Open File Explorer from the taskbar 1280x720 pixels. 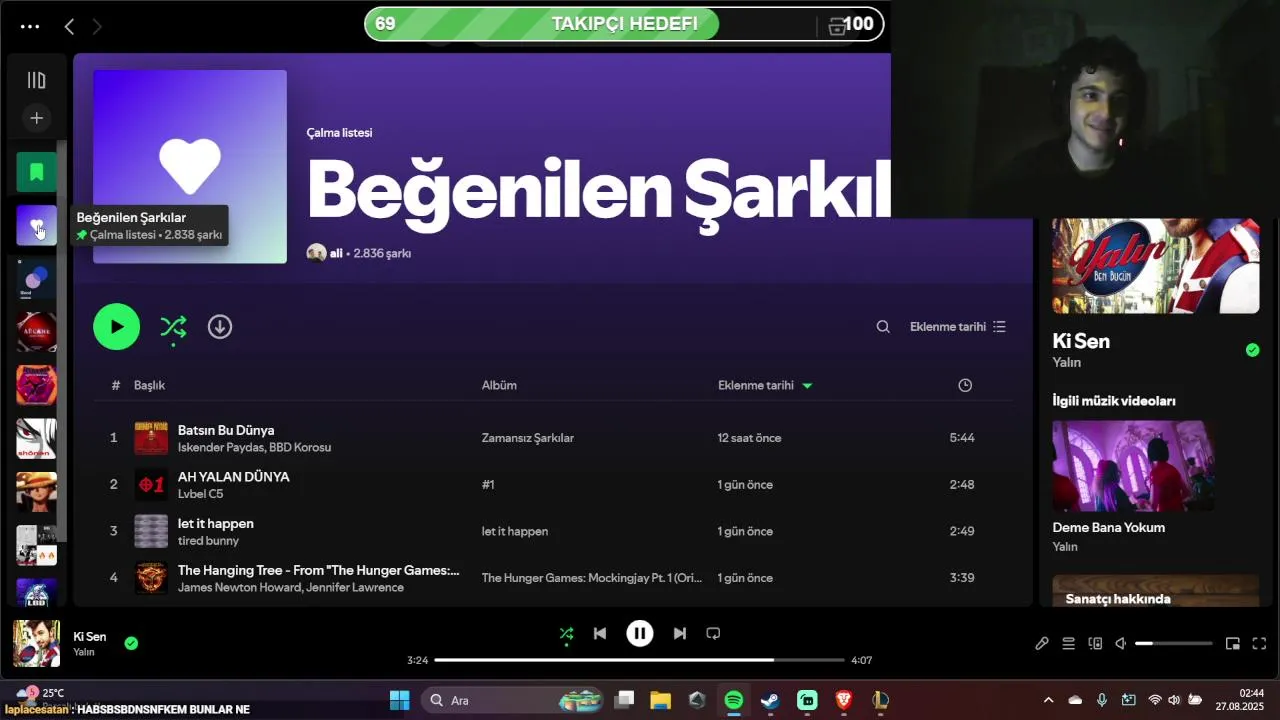tap(660, 700)
